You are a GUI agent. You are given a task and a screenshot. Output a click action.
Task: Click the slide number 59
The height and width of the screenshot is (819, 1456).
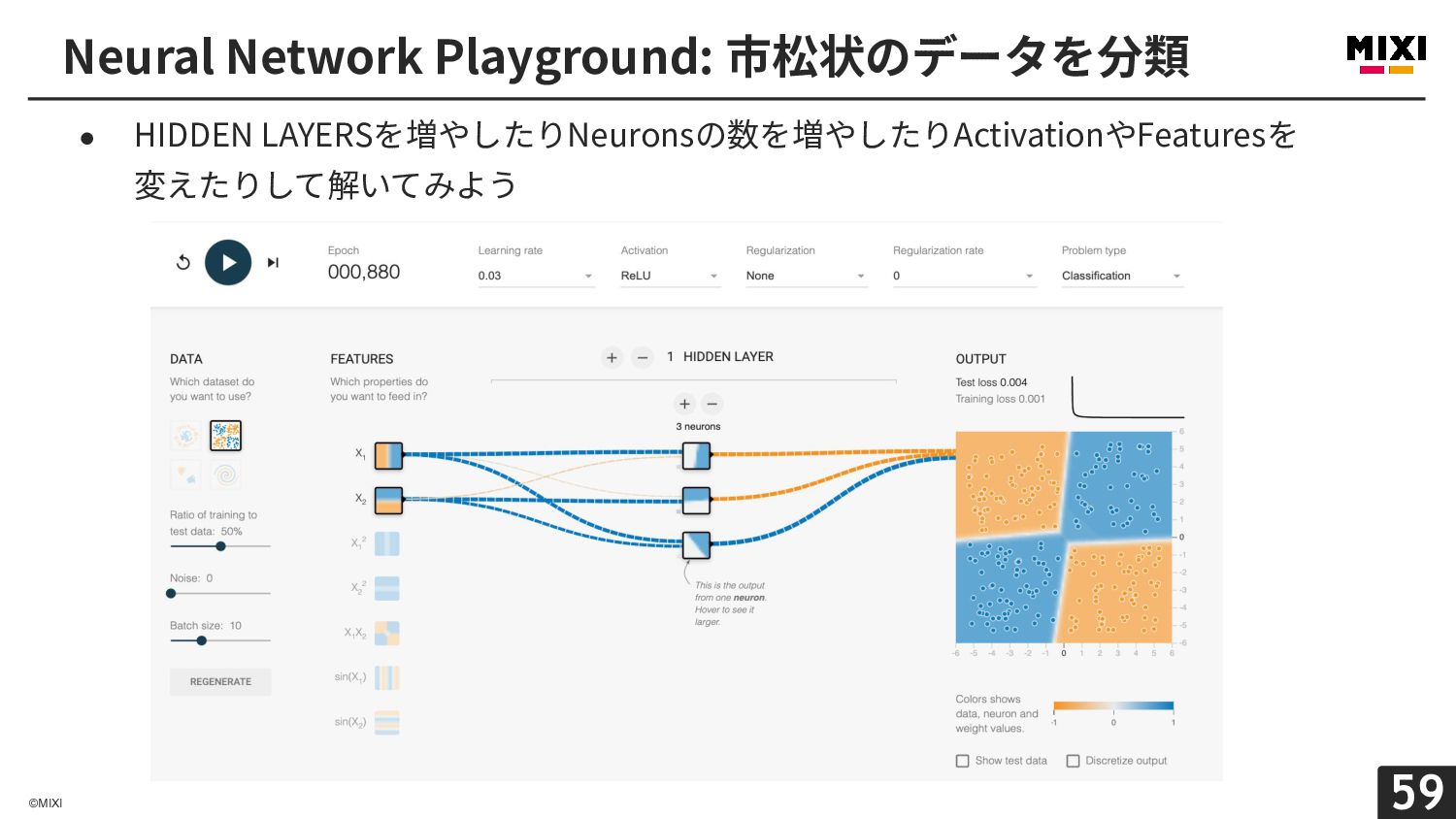tap(1417, 793)
